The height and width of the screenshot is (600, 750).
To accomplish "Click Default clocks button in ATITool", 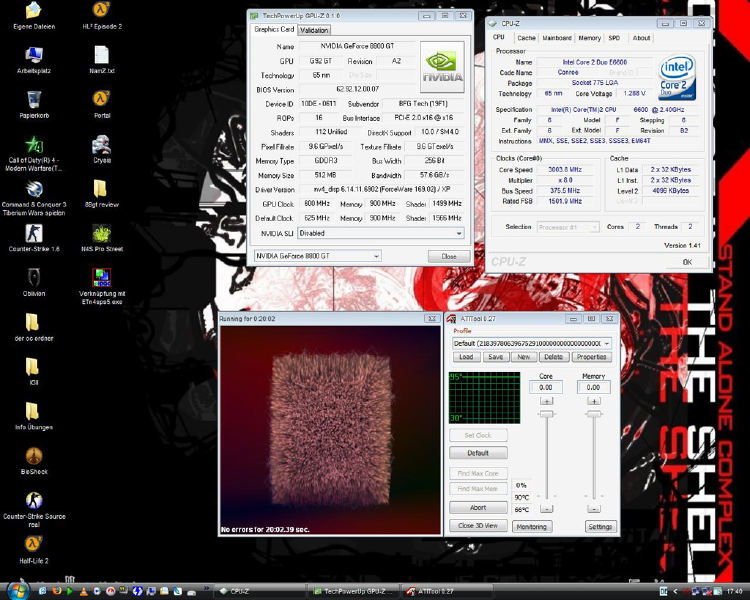I will 478,453.
